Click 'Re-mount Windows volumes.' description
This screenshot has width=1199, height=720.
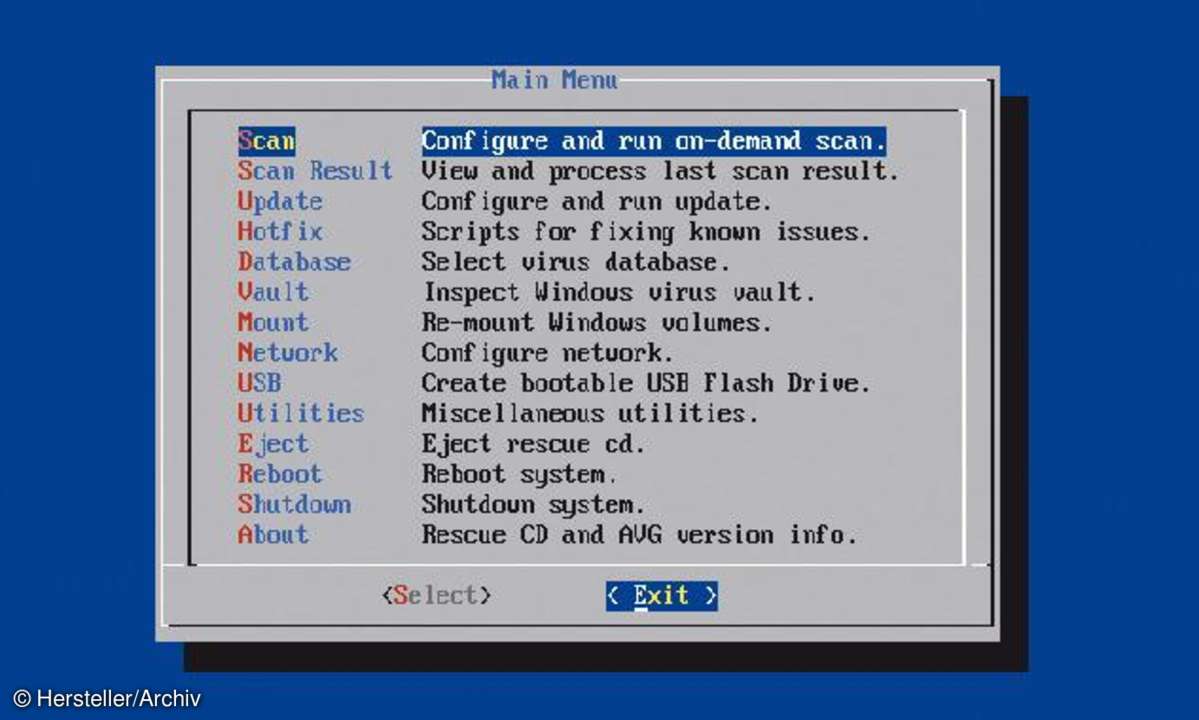click(596, 323)
